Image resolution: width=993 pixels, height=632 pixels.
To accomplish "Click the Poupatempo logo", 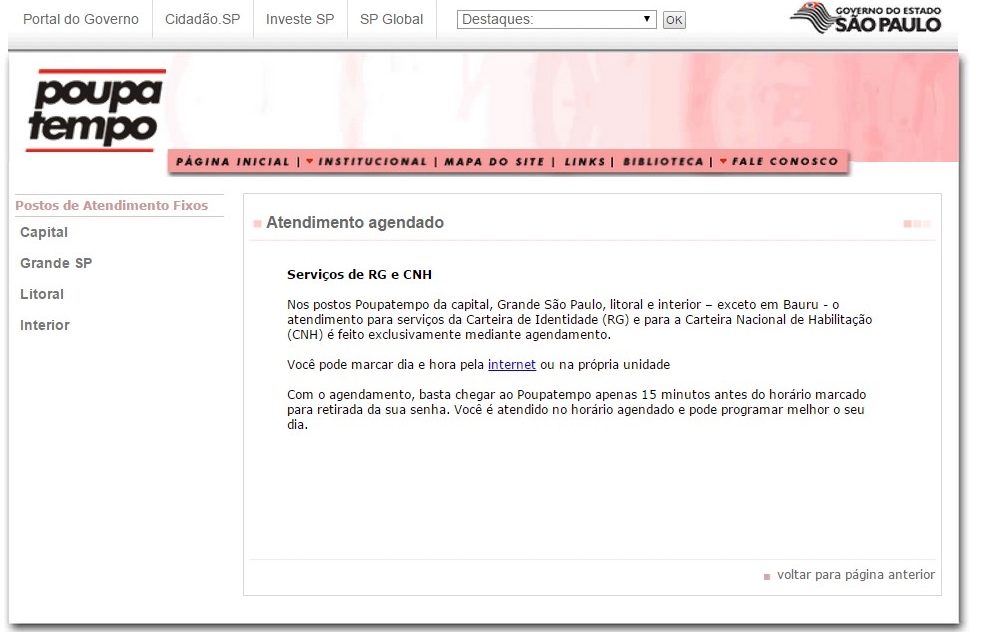I will click(95, 110).
